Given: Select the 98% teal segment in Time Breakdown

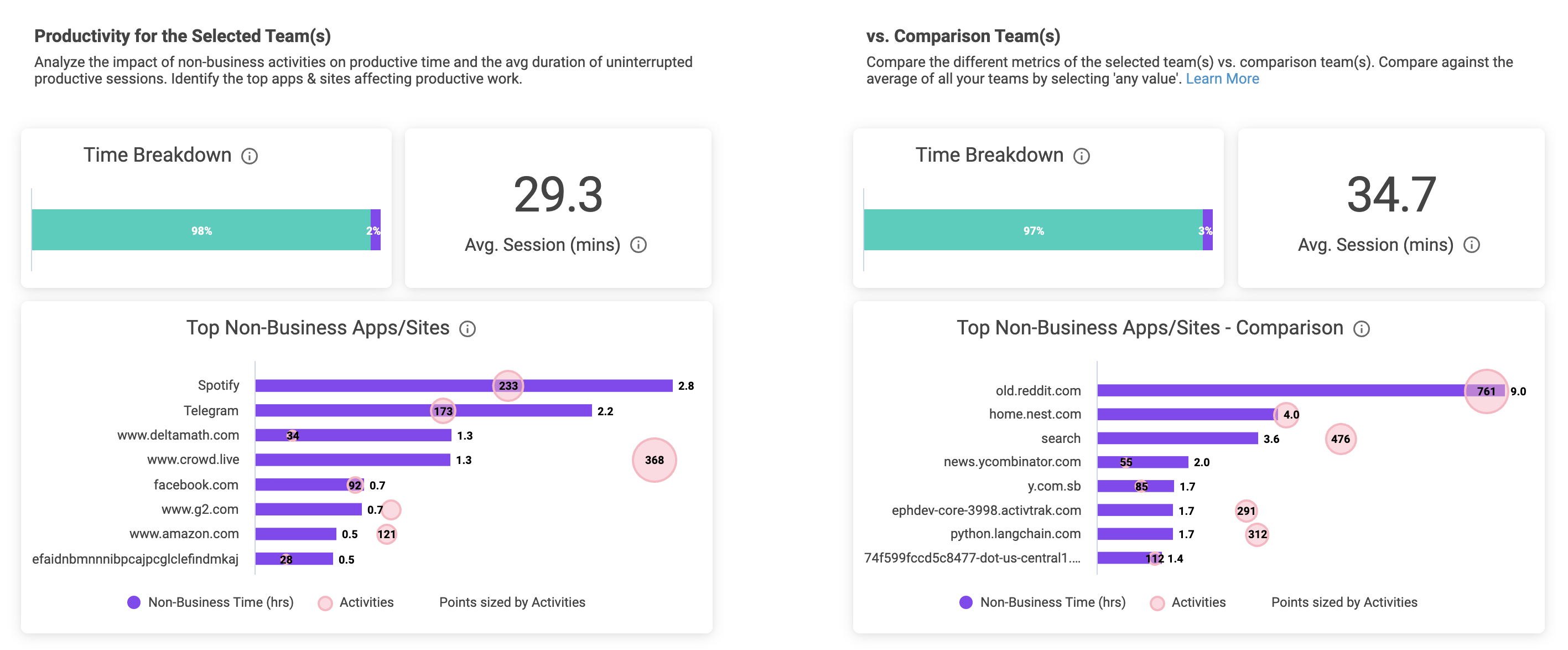Looking at the screenshot, I should [201, 230].
